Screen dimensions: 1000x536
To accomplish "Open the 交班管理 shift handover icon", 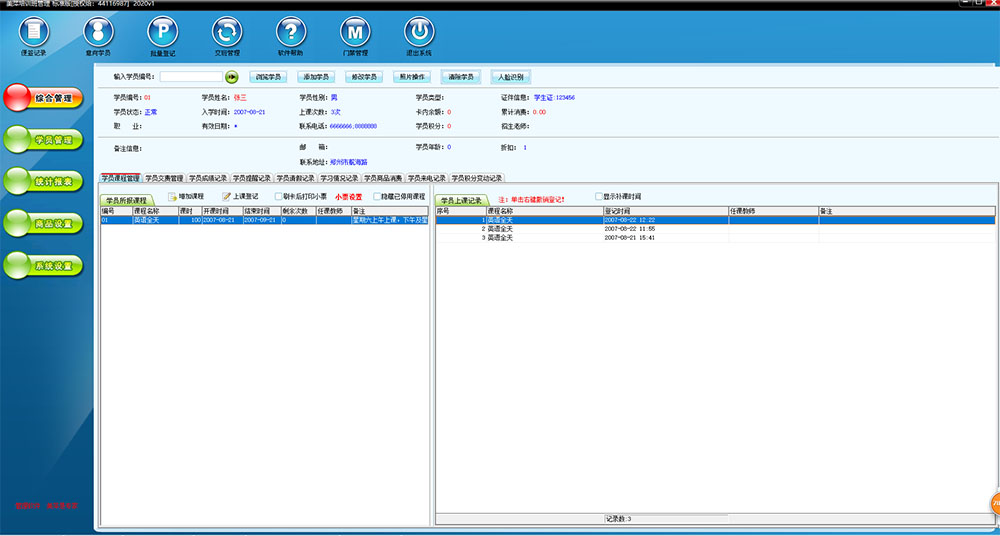I will tap(227, 33).
